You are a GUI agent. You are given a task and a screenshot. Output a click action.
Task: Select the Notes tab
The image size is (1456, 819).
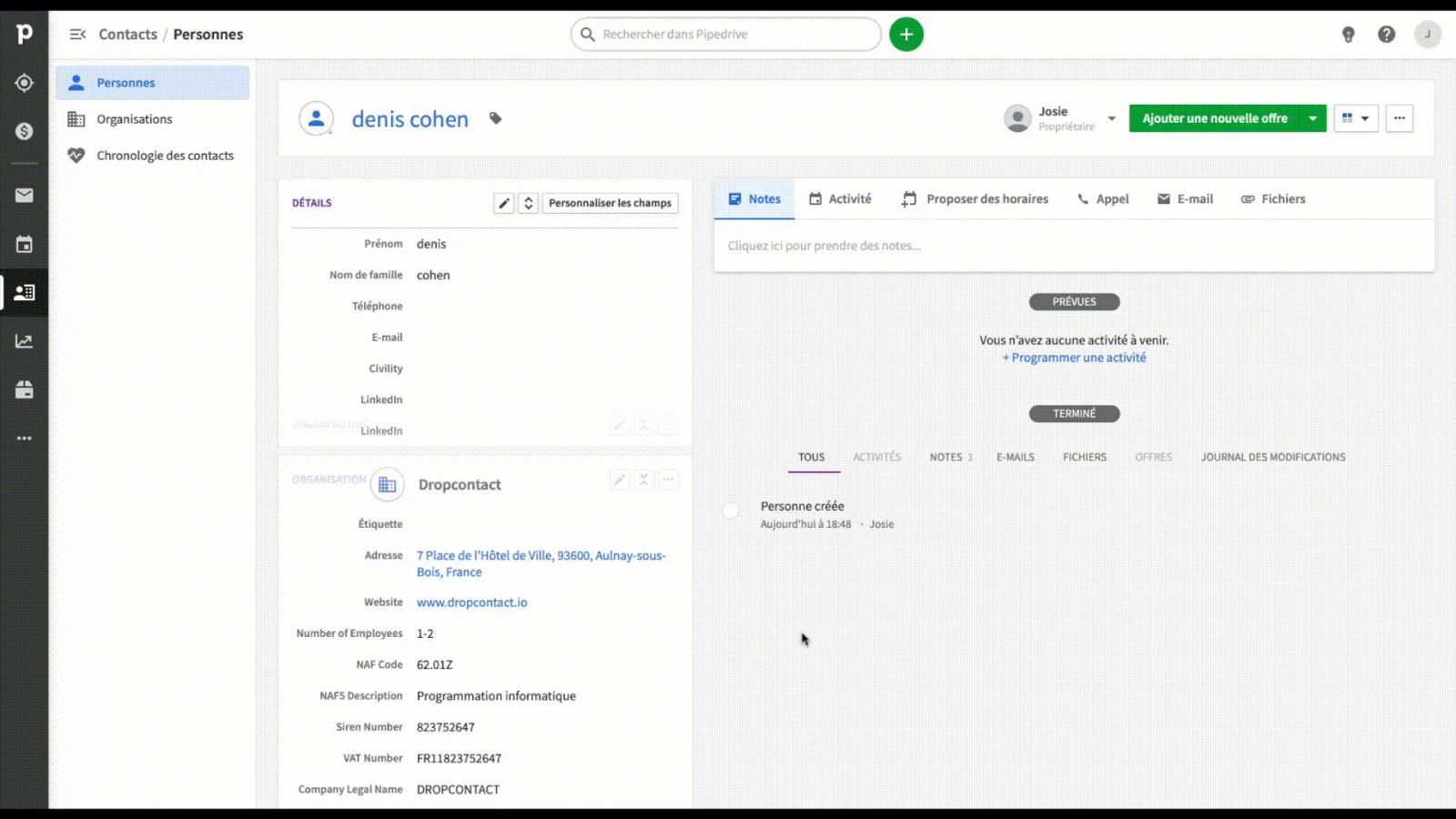754,199
